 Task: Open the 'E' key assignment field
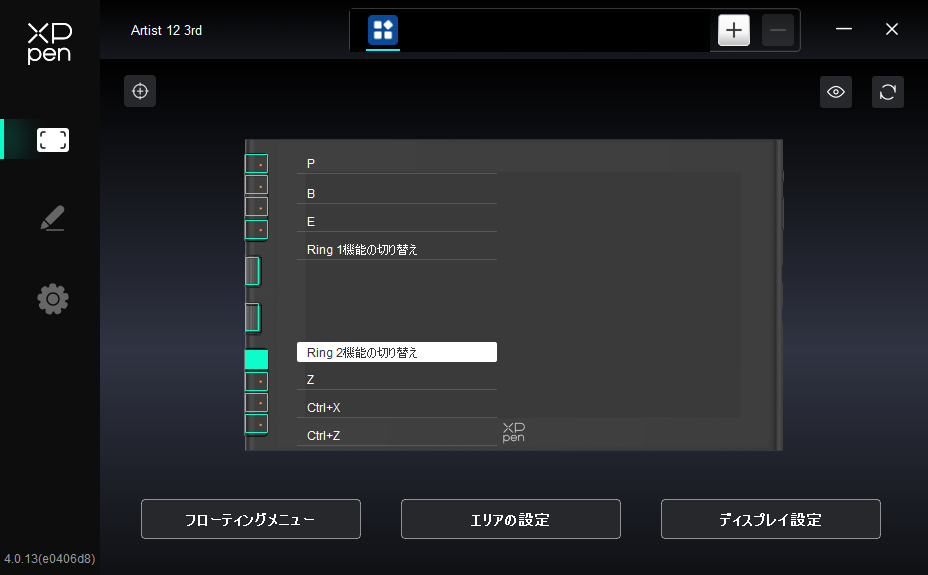click(397, 222)
